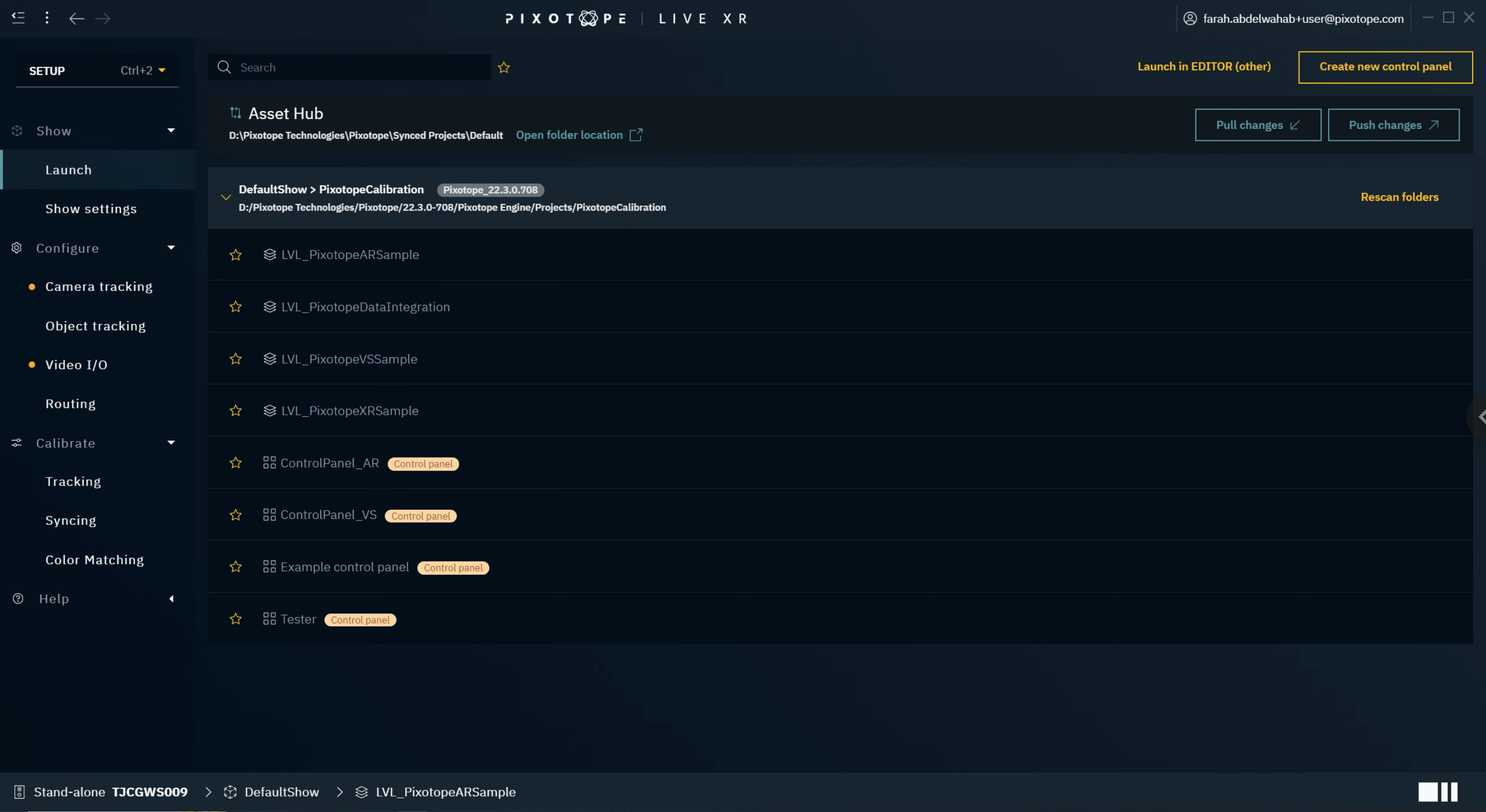
Task: Favorite LVL_PixotopeARSample with its star
Action: point(235,255)
